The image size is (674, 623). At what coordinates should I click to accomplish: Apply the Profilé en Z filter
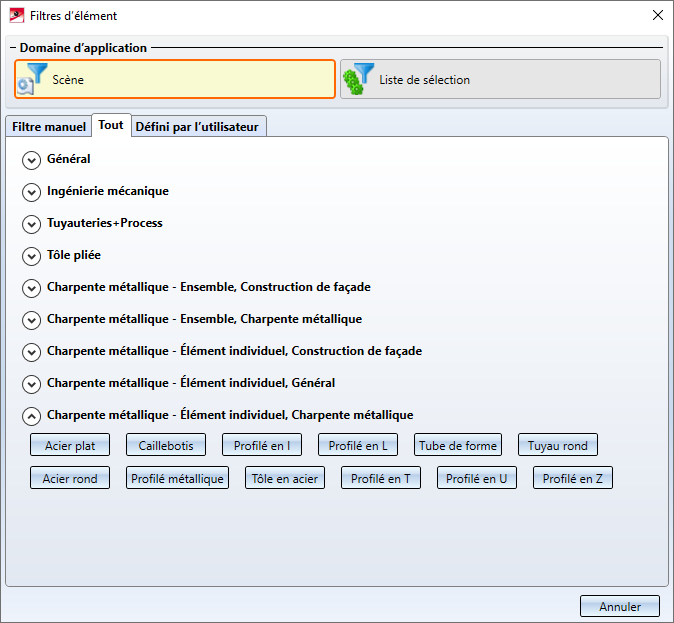[x=573, y=478]
